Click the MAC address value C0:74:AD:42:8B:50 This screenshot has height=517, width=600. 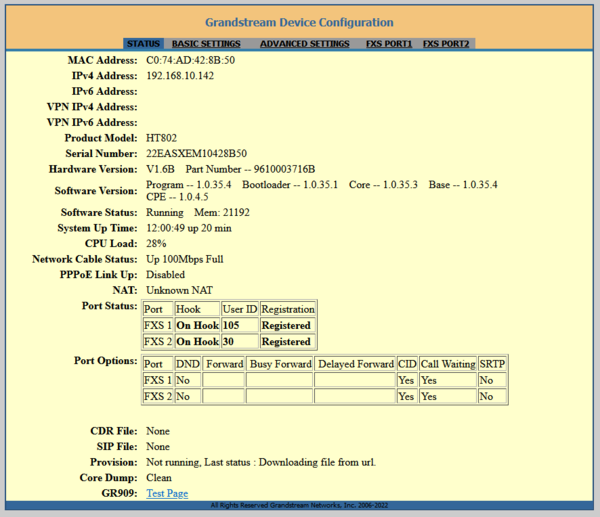pyautogui.click(x=190, y=61)
